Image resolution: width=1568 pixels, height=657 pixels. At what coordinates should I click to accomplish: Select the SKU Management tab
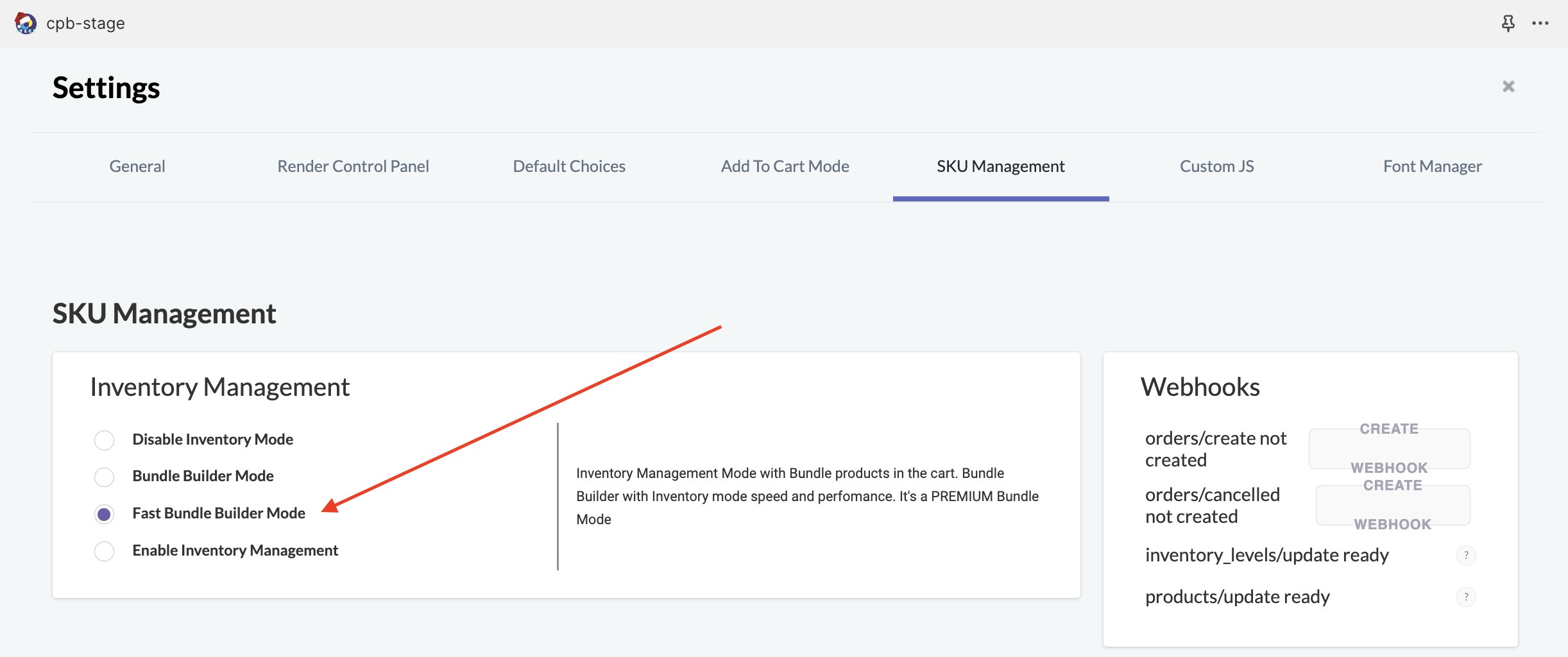click(x=1001, y=167)
